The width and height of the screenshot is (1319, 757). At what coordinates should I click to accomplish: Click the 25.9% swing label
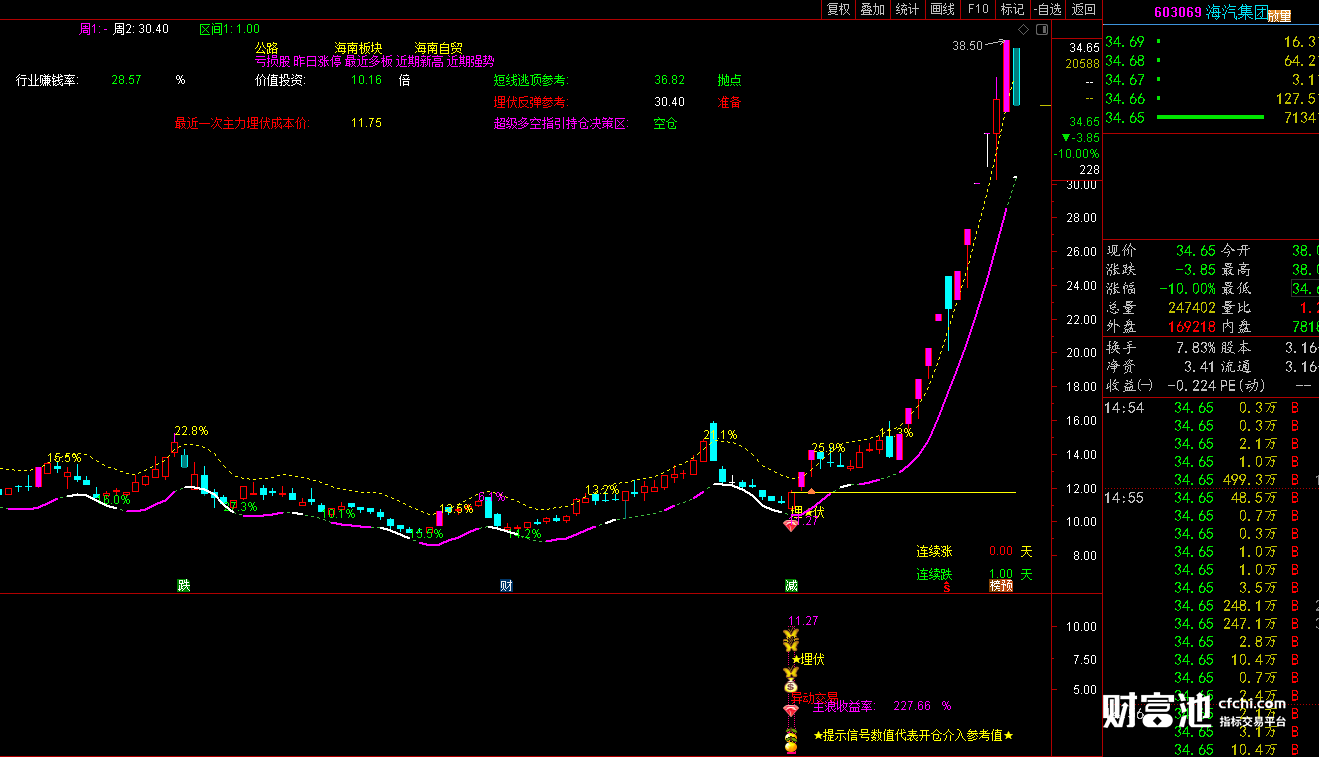point(828,447)
